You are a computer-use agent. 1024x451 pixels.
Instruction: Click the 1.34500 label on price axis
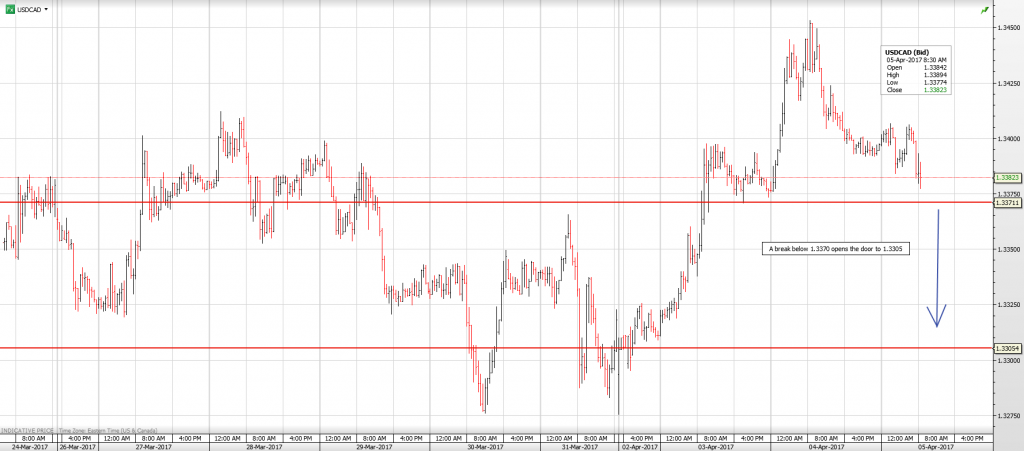click(1007, 29)
